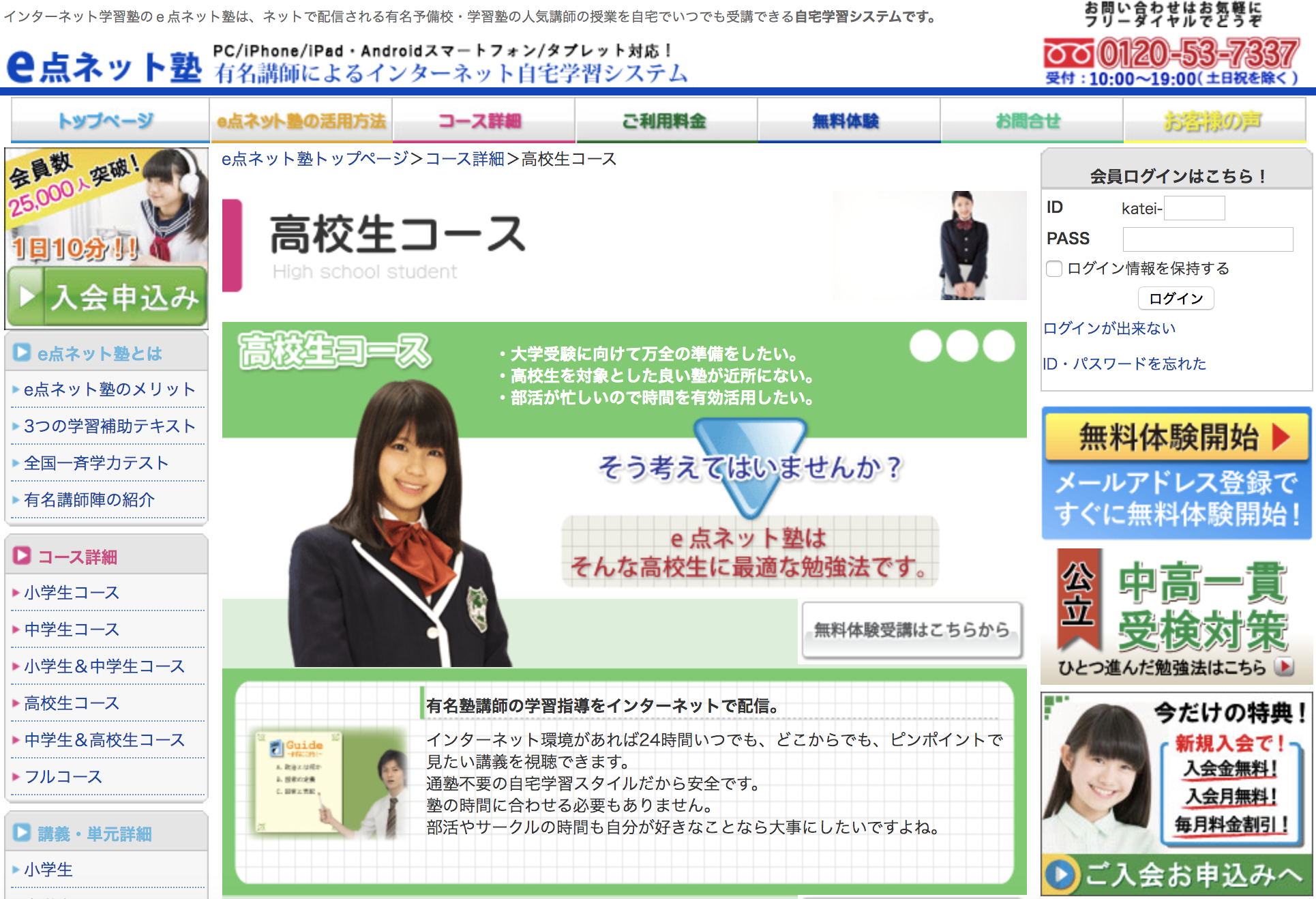
Task: Click the blue play icon on ご入会お申込みへ
Action: 1060,874
